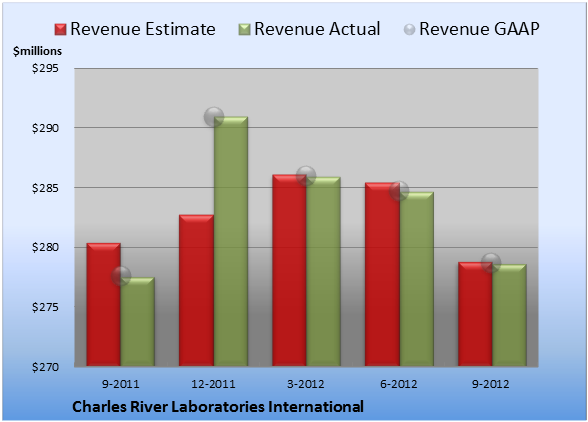
Task: Select the 'Revenue Actual' legend label
Action: point(317,29)
